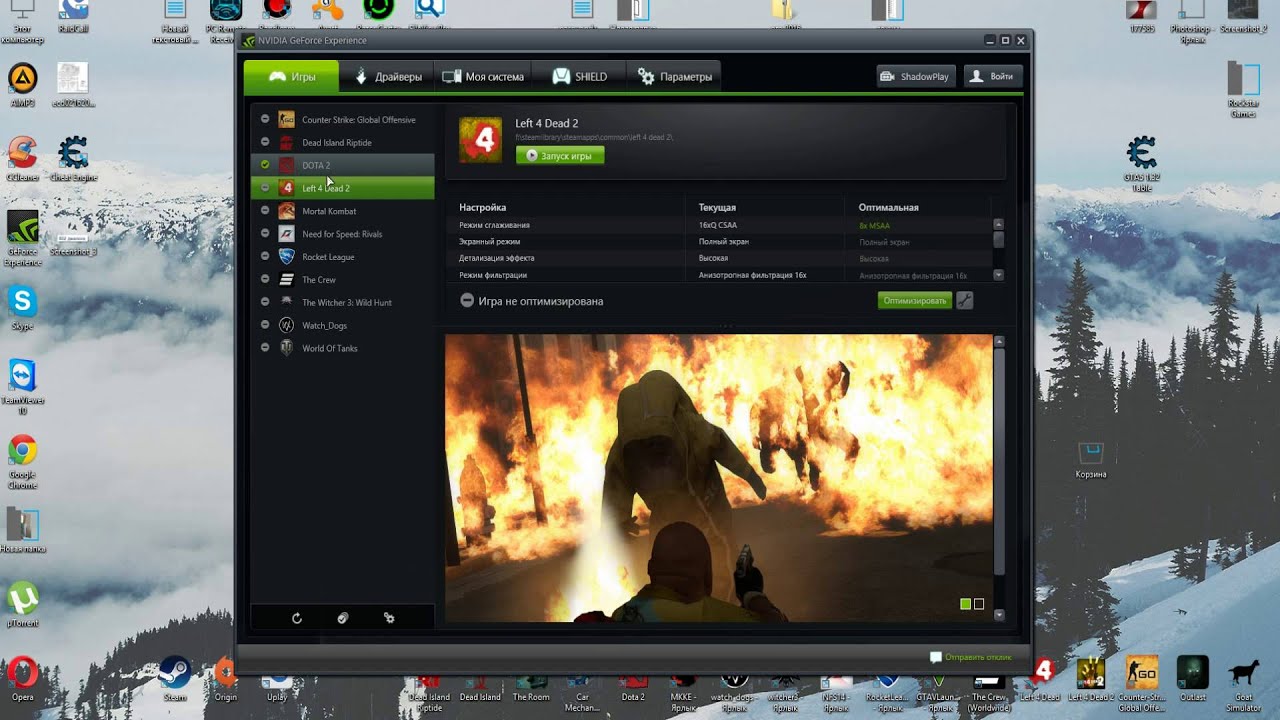Click the Counter Strike: Global Offensive game icon
This screenshot has width=1280, height=720.
click(x=286, y=120)
